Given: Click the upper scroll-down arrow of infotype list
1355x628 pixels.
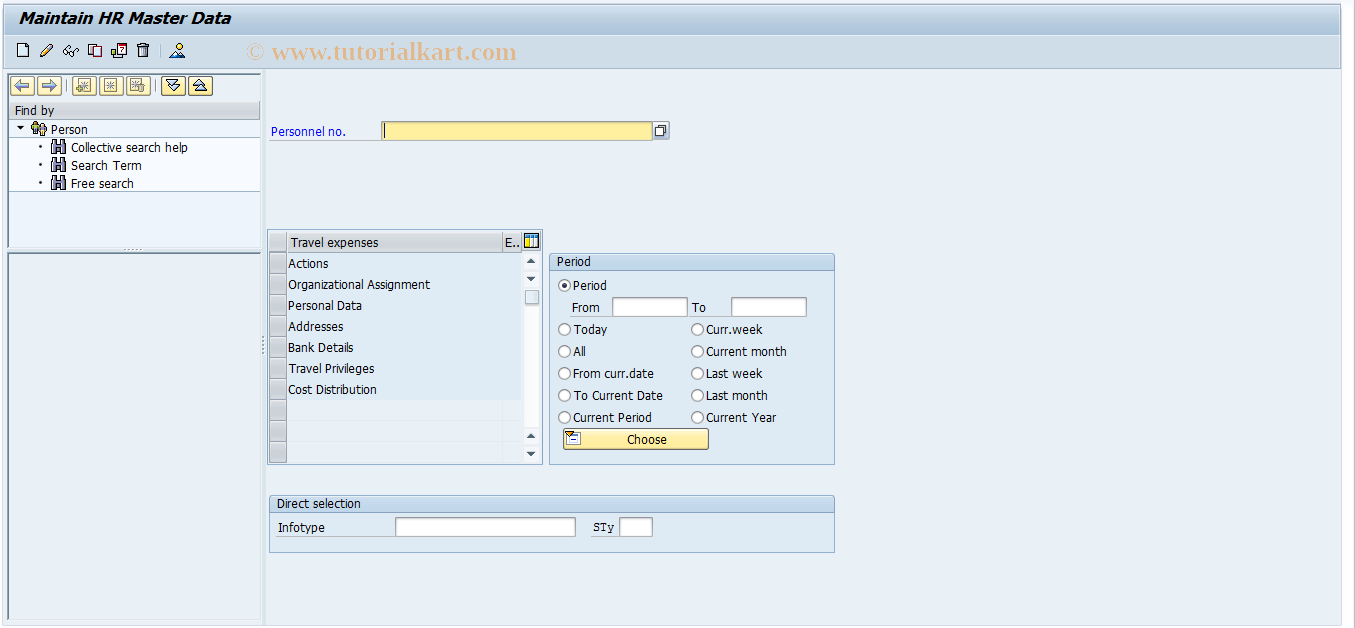Looking at the screenshot, I should coord(531,279).
